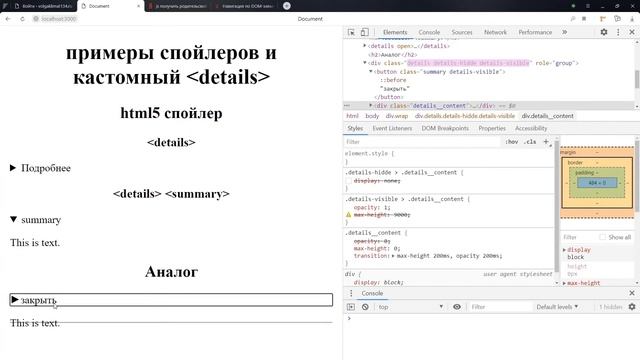Select the Styles sub-tab
The image size is (640, 360).
[355, 128]
